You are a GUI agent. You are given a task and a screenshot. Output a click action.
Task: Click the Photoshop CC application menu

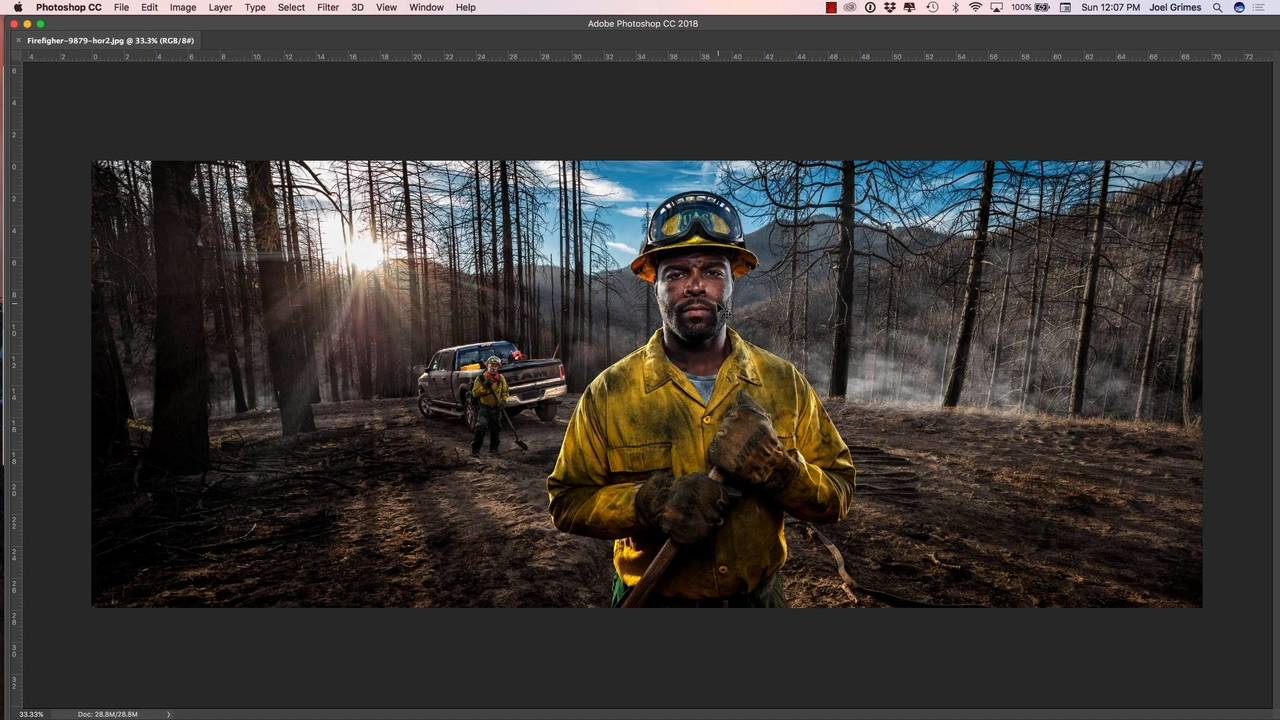68,7
